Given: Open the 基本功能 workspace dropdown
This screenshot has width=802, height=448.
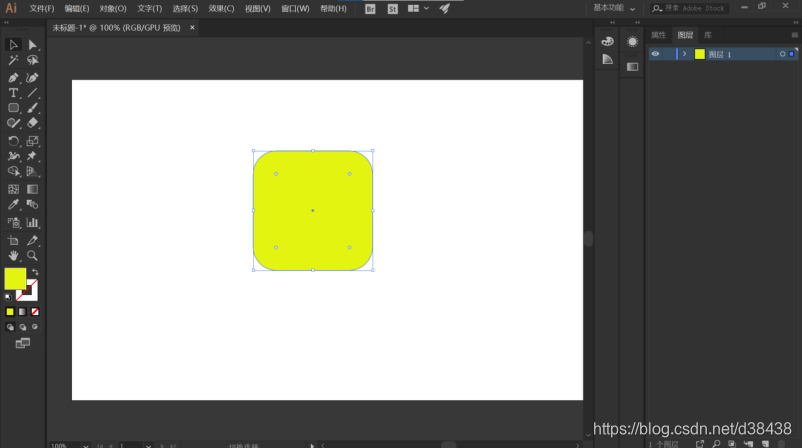Looking at the screenshot, I should pos(614,8).
